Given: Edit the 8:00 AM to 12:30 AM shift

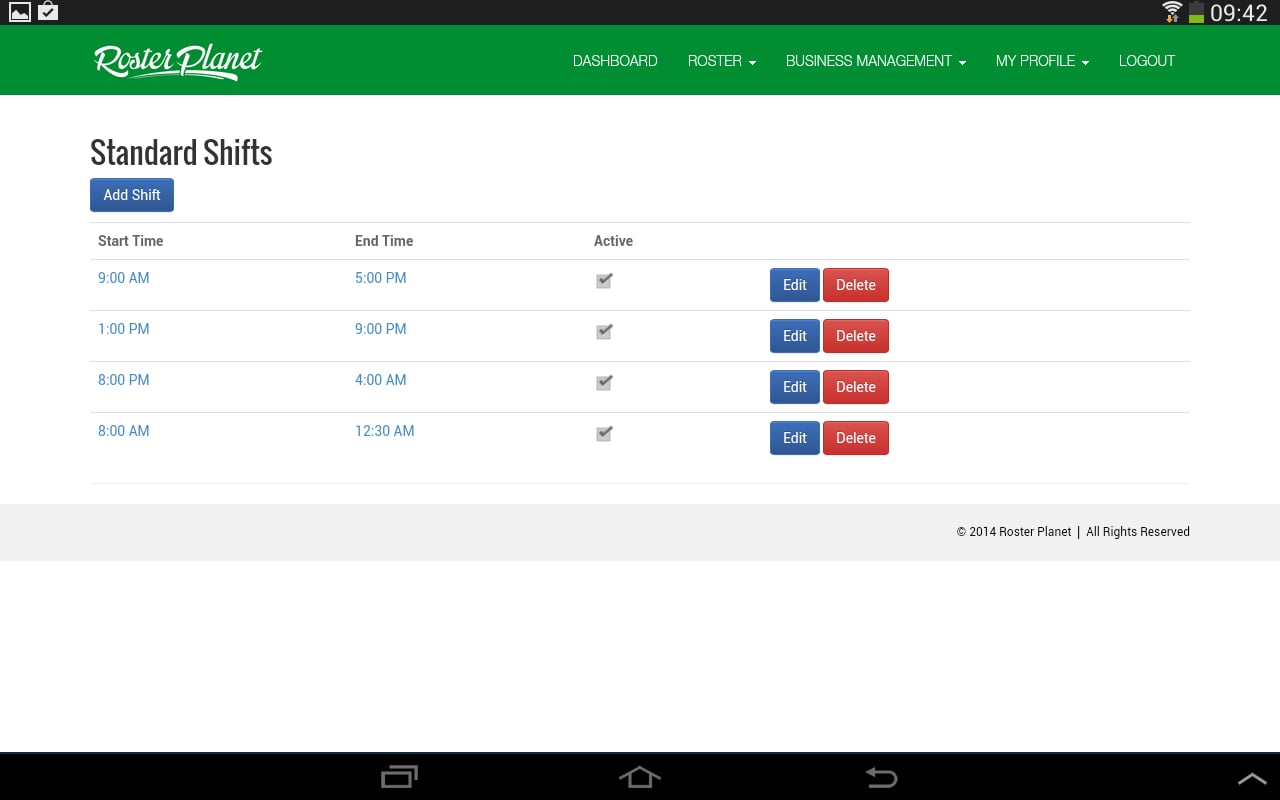Looking at the screenshot, I should [795, 438].
